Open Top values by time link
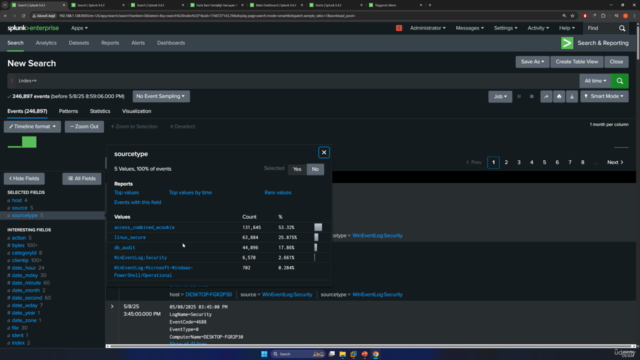The image size is (640, 360). 190,192
